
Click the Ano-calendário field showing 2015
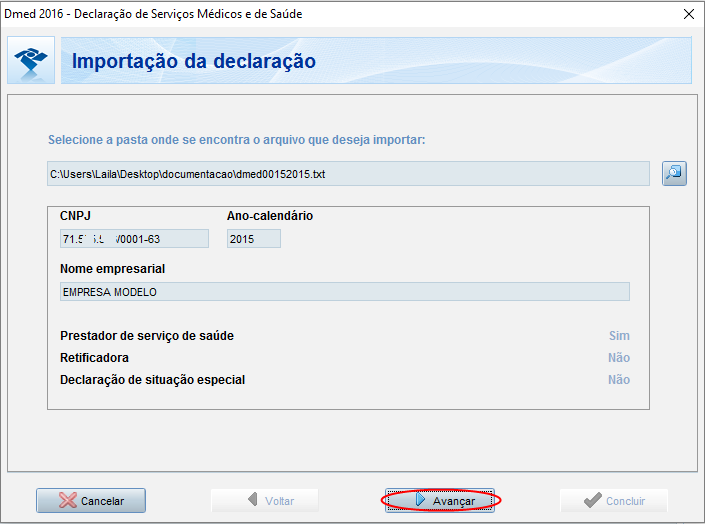(x=254, y=239)
